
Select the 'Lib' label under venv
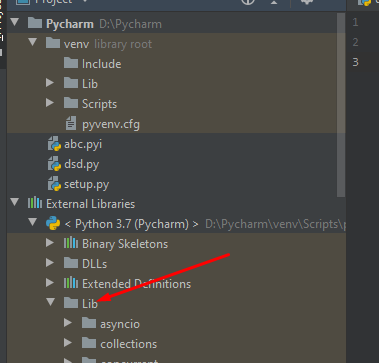(x=90, y=84)
